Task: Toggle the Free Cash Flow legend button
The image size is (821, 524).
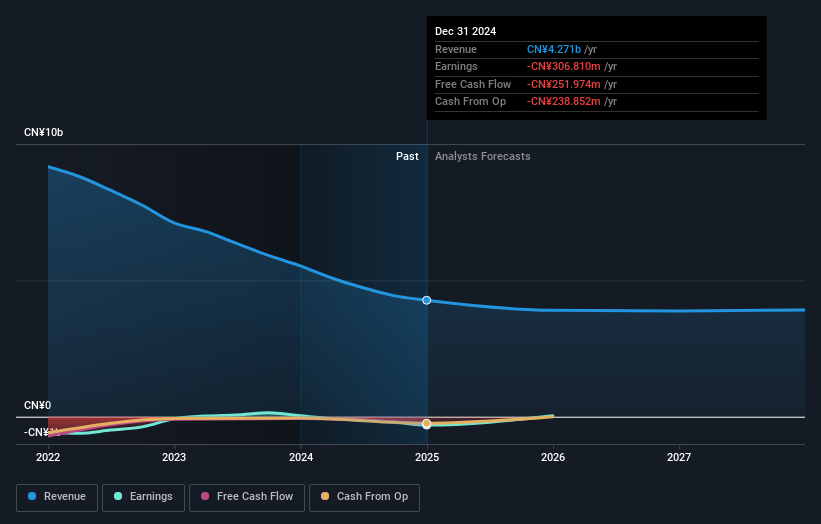Action: coord(247,497)
